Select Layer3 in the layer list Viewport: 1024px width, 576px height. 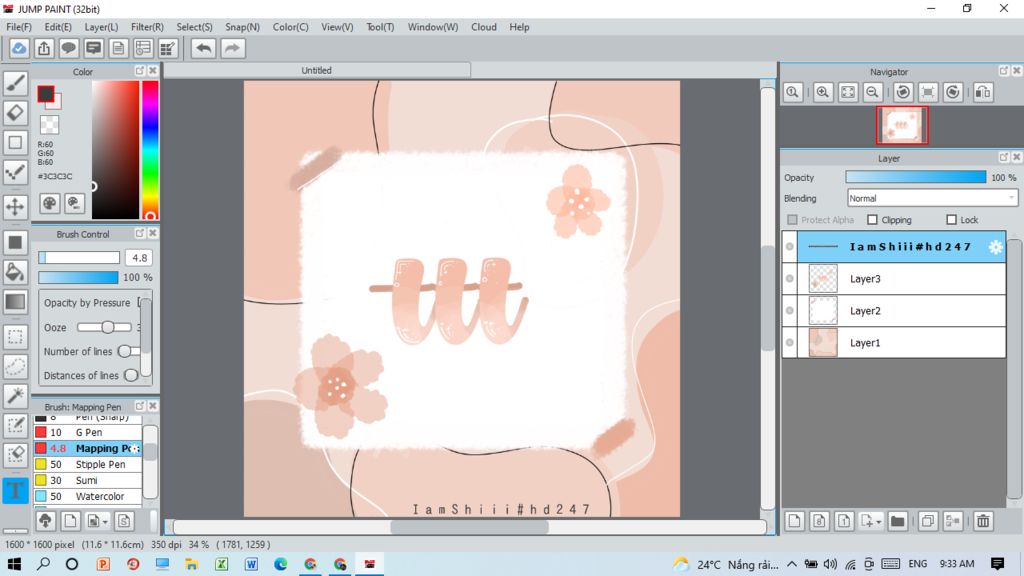pyautogui.click(x=894, y=279)
